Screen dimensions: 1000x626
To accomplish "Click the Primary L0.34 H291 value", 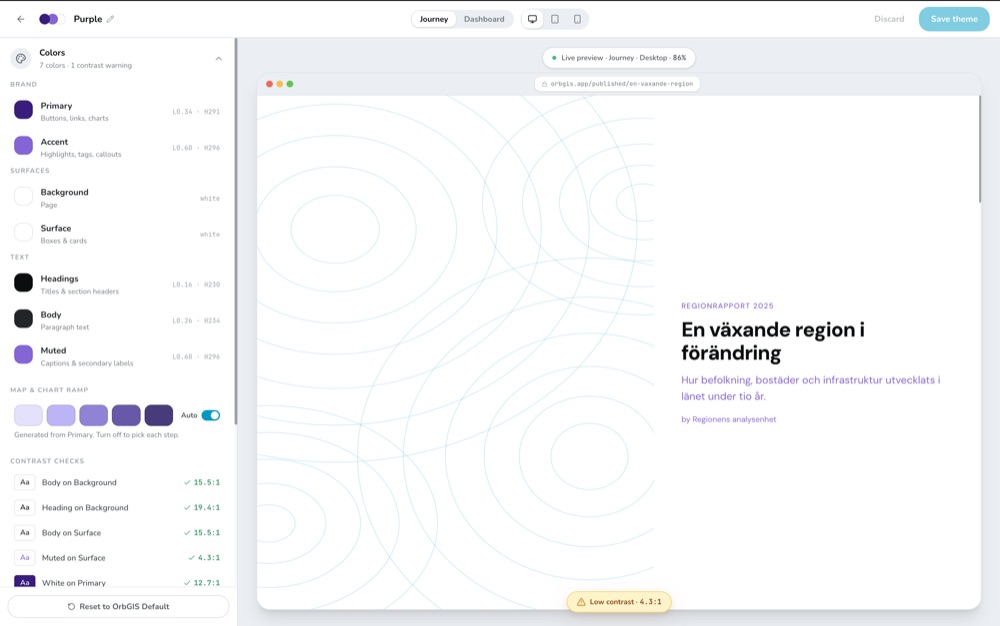I will click(196, 112).
